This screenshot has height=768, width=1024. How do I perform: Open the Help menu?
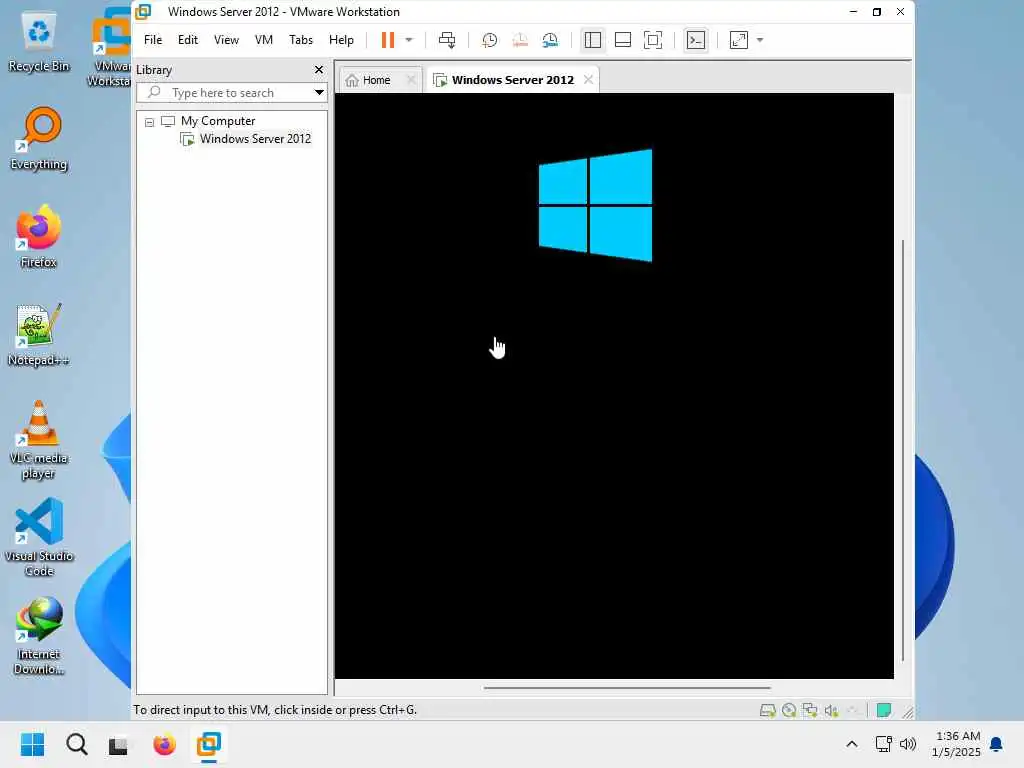pos(341,40)
